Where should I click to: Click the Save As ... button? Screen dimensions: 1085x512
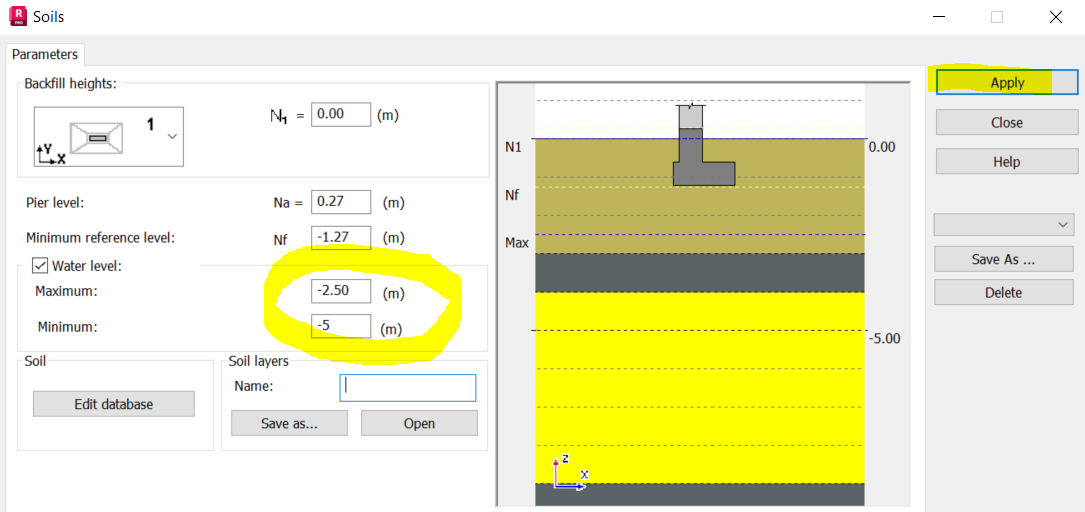1003,259
